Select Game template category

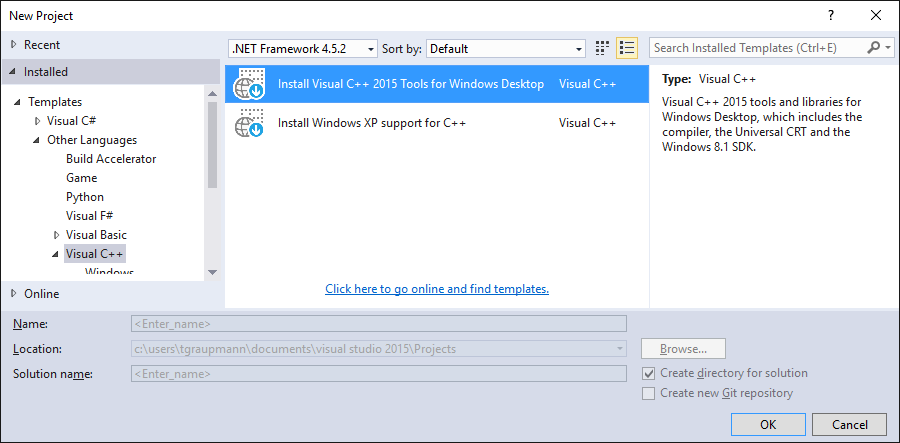82,178
